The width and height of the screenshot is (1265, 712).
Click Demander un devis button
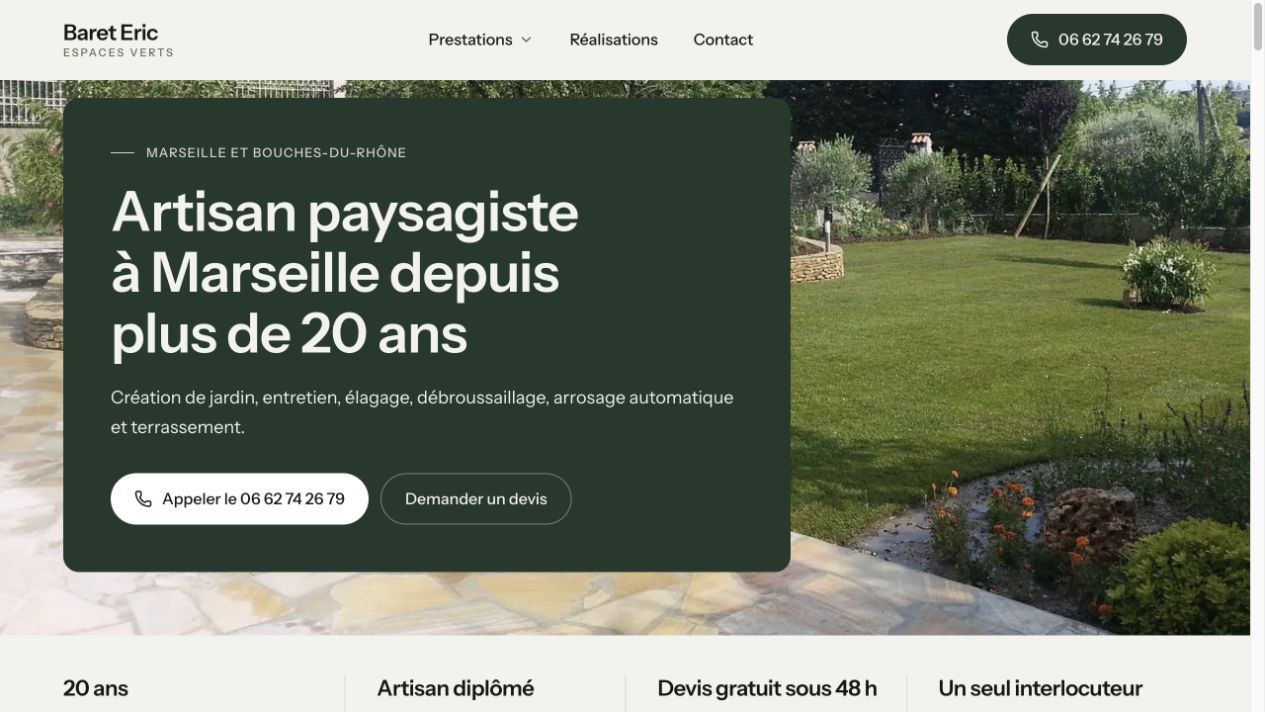point(476,499)
